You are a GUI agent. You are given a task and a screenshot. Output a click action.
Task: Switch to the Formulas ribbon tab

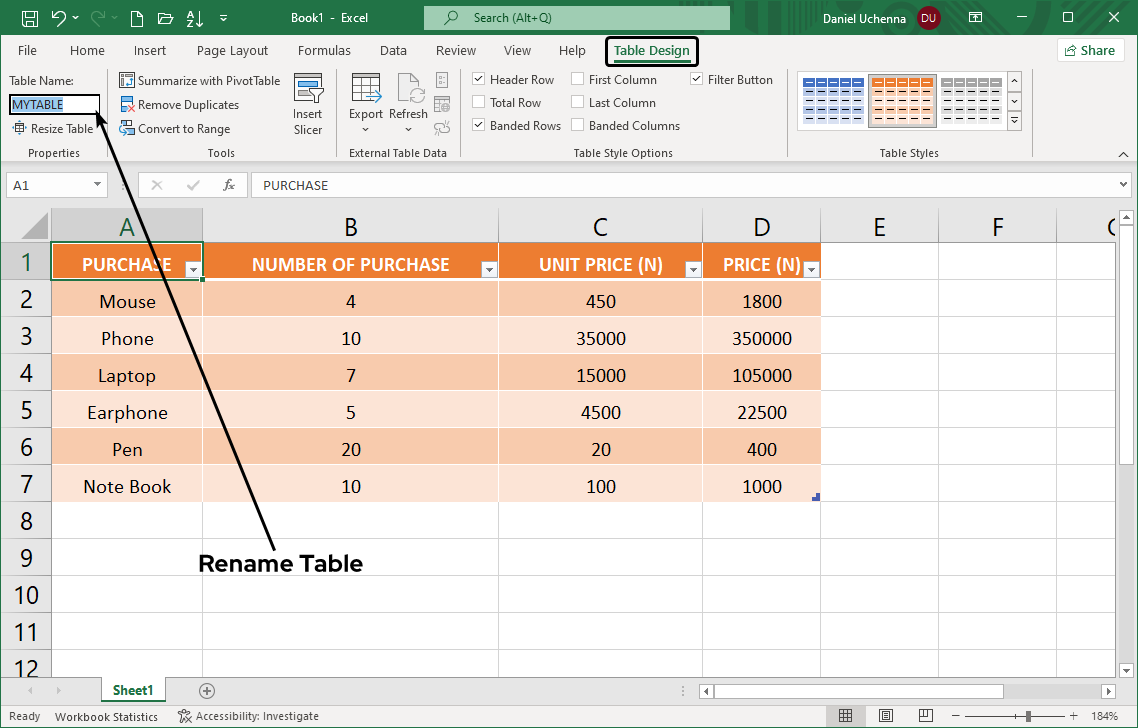[x=324, y=50]
